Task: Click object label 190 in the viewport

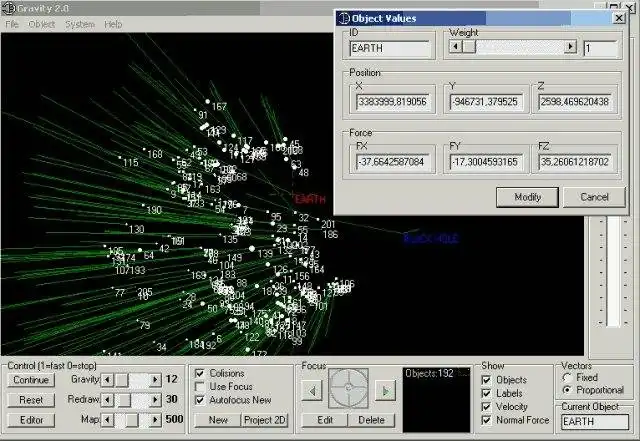Action: click(154, 210)
